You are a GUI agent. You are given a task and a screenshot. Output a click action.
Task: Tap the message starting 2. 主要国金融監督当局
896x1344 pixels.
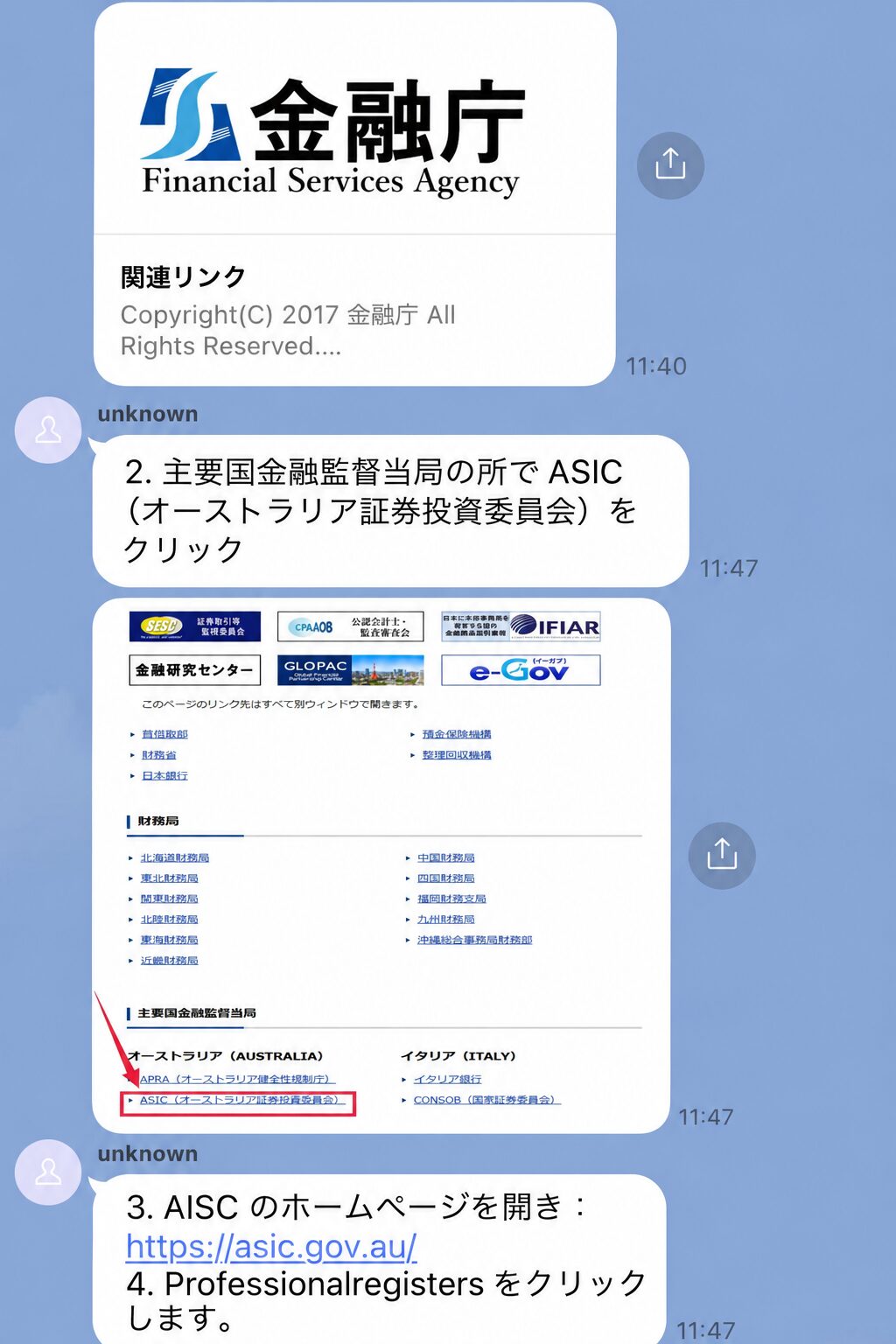390,511
